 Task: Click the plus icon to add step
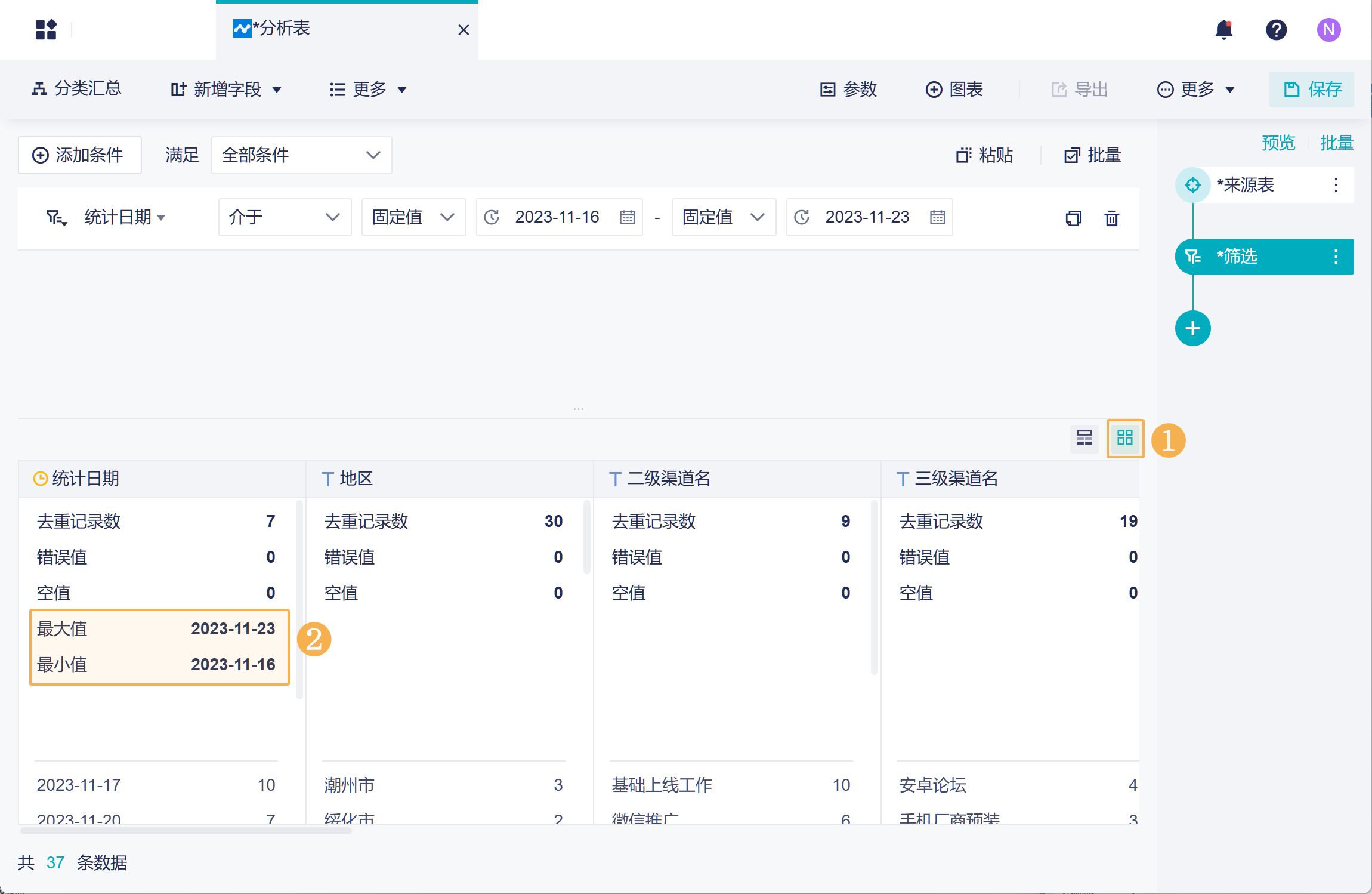click(1192, 328)
